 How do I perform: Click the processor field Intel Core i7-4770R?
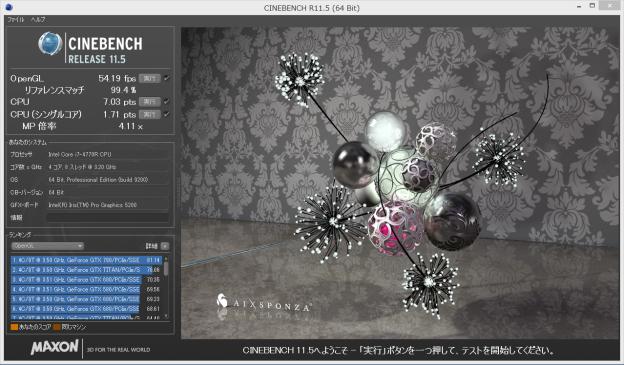(107, 154)
